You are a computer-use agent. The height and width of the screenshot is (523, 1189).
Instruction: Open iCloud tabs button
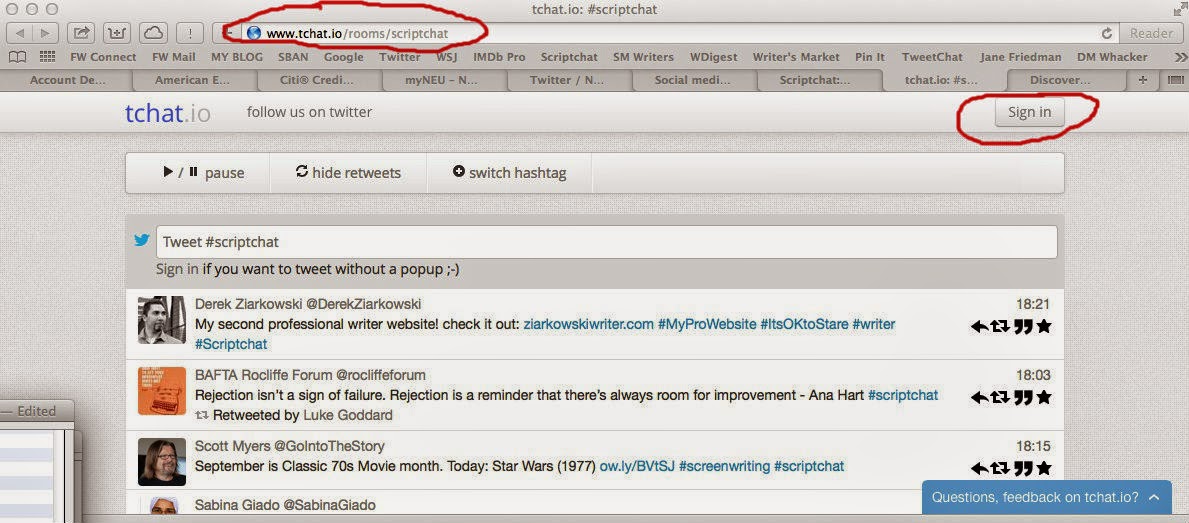(154, 33)
